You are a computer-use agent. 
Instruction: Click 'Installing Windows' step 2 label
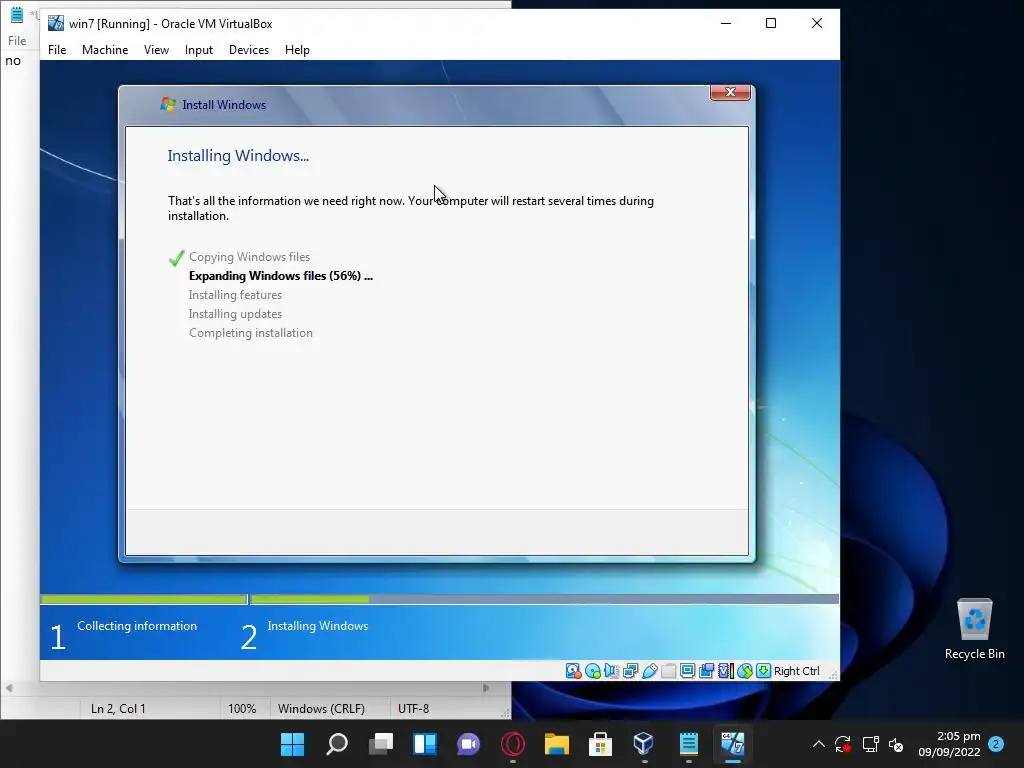point(318,626)
